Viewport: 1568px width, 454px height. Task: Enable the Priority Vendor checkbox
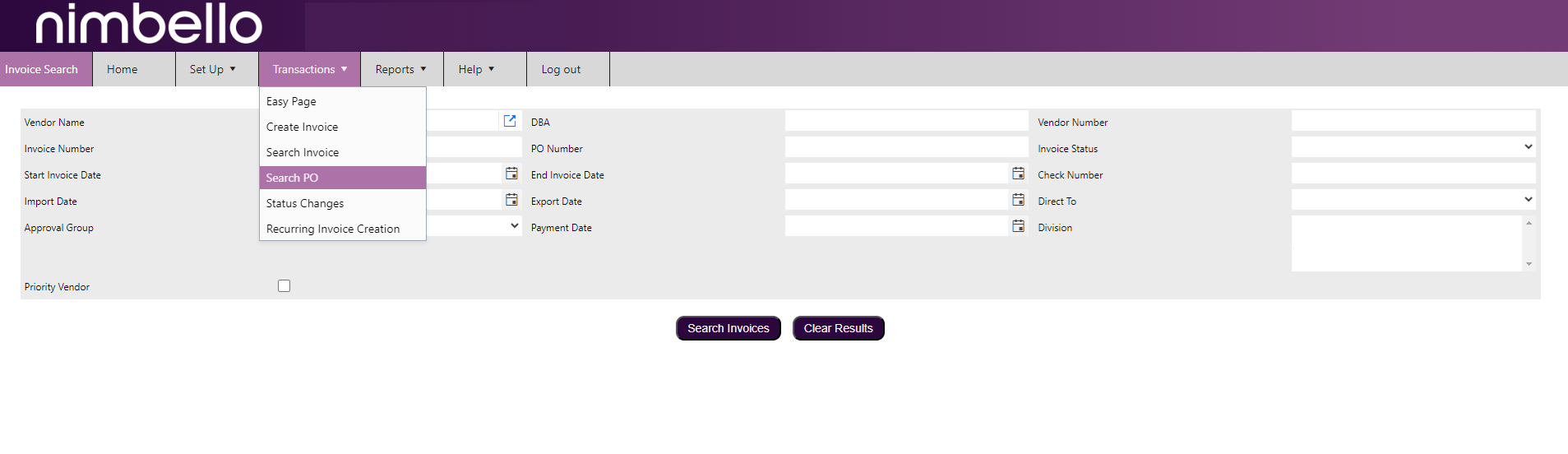tap(284, 286)
